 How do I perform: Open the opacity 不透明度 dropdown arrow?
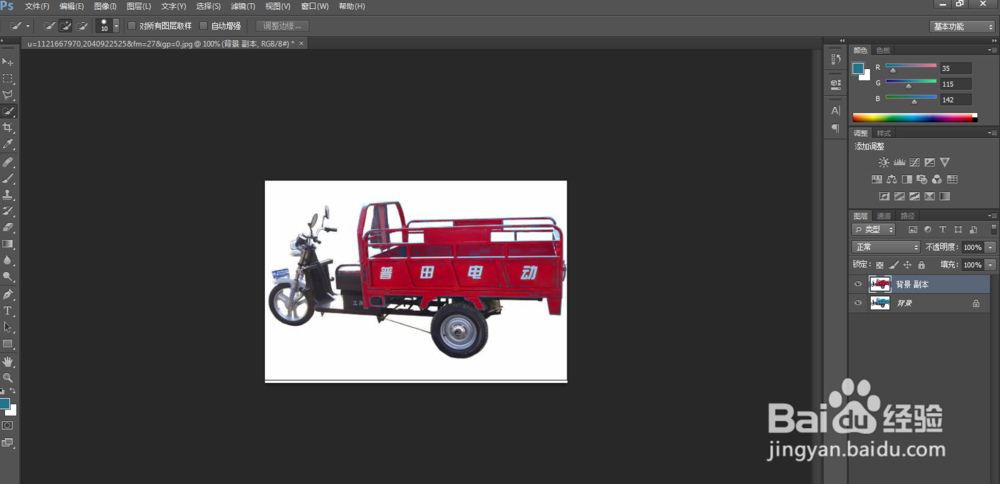(x=990, y=247)
